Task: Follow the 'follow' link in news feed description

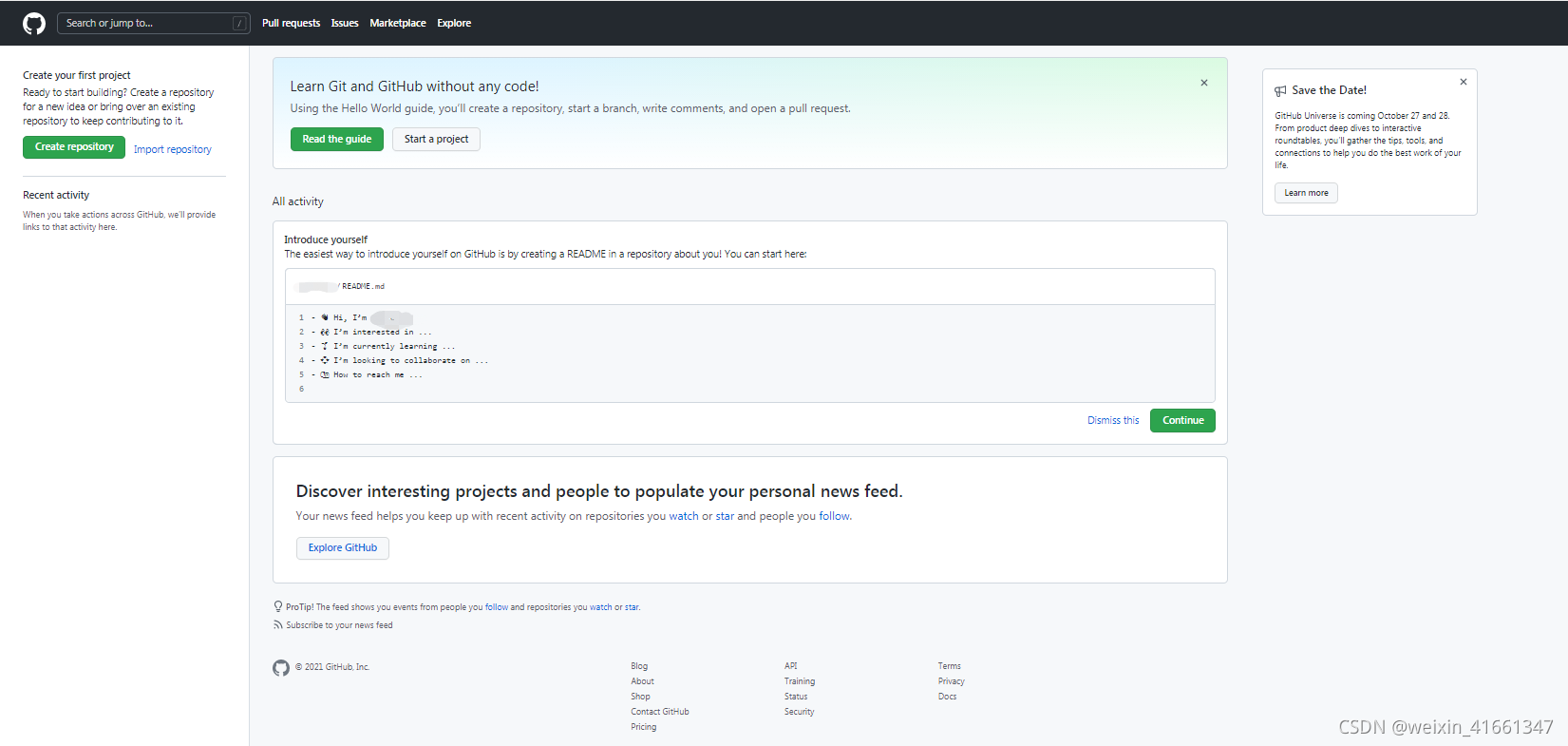Action: click(835, 517)
